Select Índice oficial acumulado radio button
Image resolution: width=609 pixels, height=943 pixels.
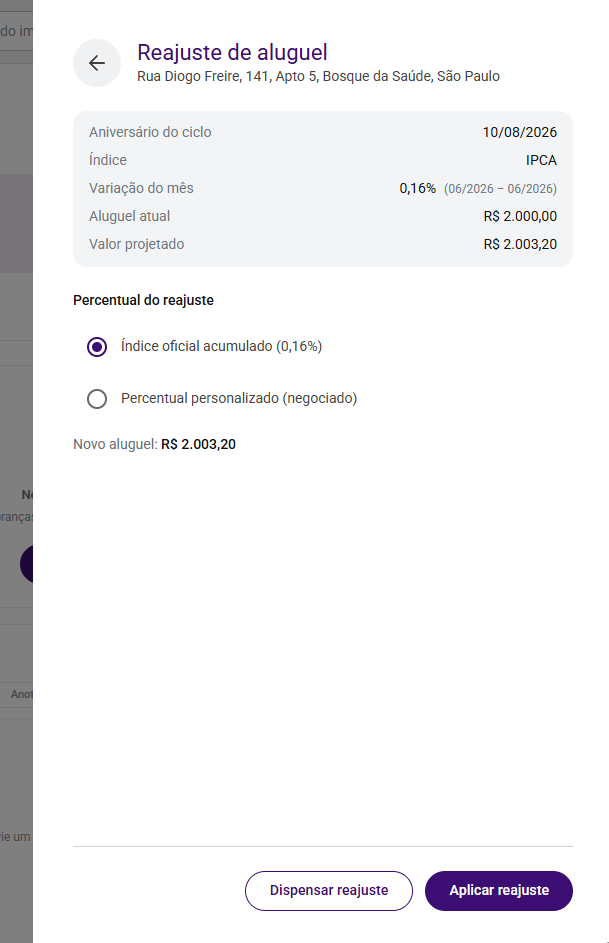pyautogui.click(x=97, y=347)
